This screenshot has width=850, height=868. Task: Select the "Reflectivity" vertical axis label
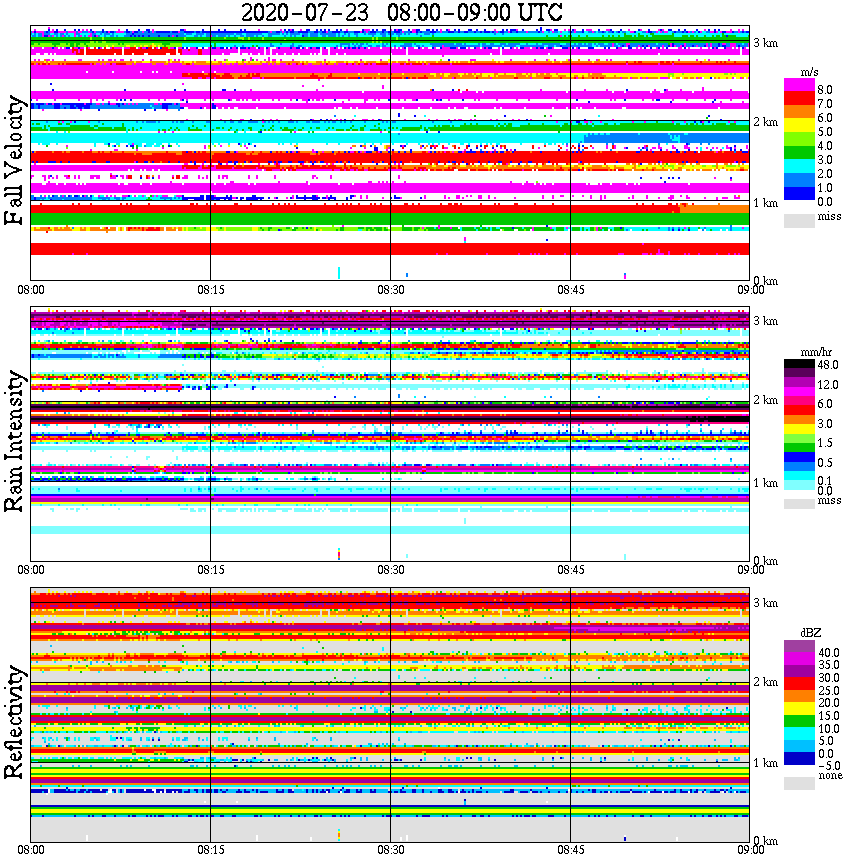coord(14,722)
